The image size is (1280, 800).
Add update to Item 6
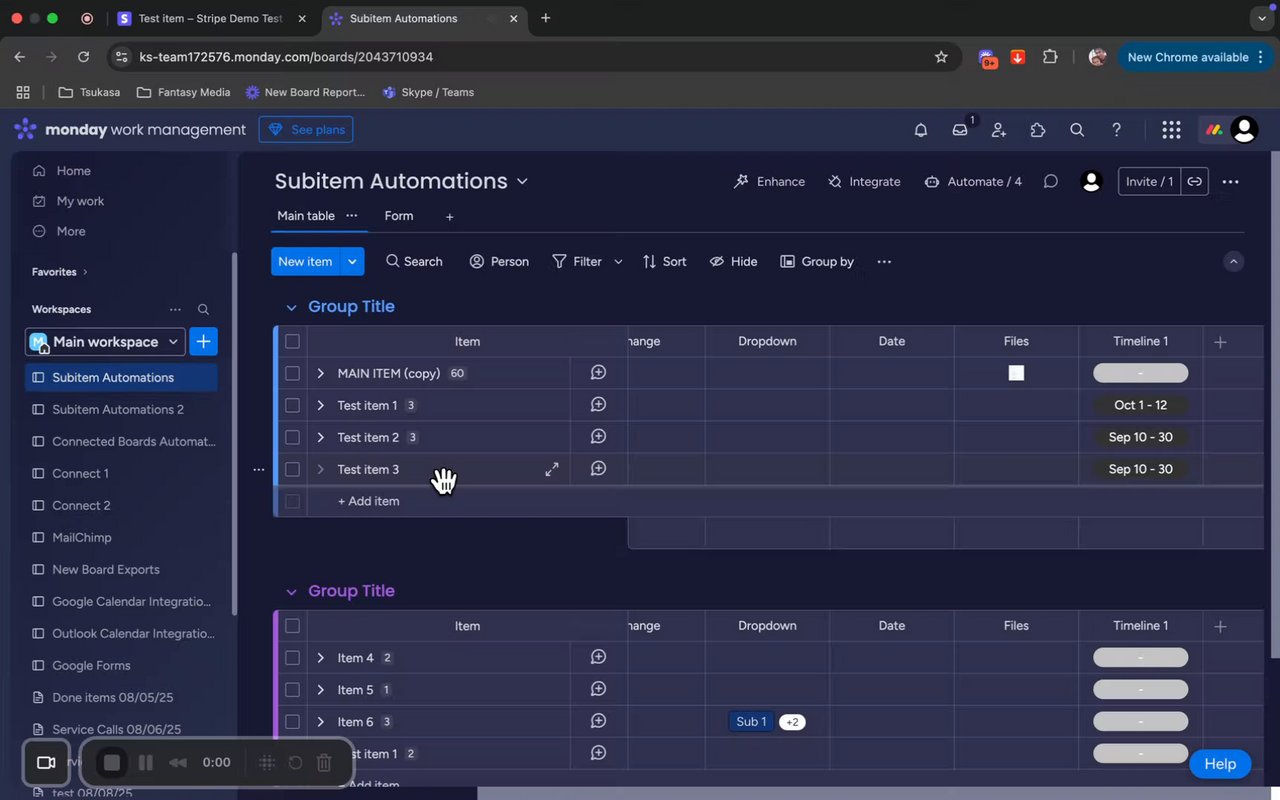coord(598,721)
